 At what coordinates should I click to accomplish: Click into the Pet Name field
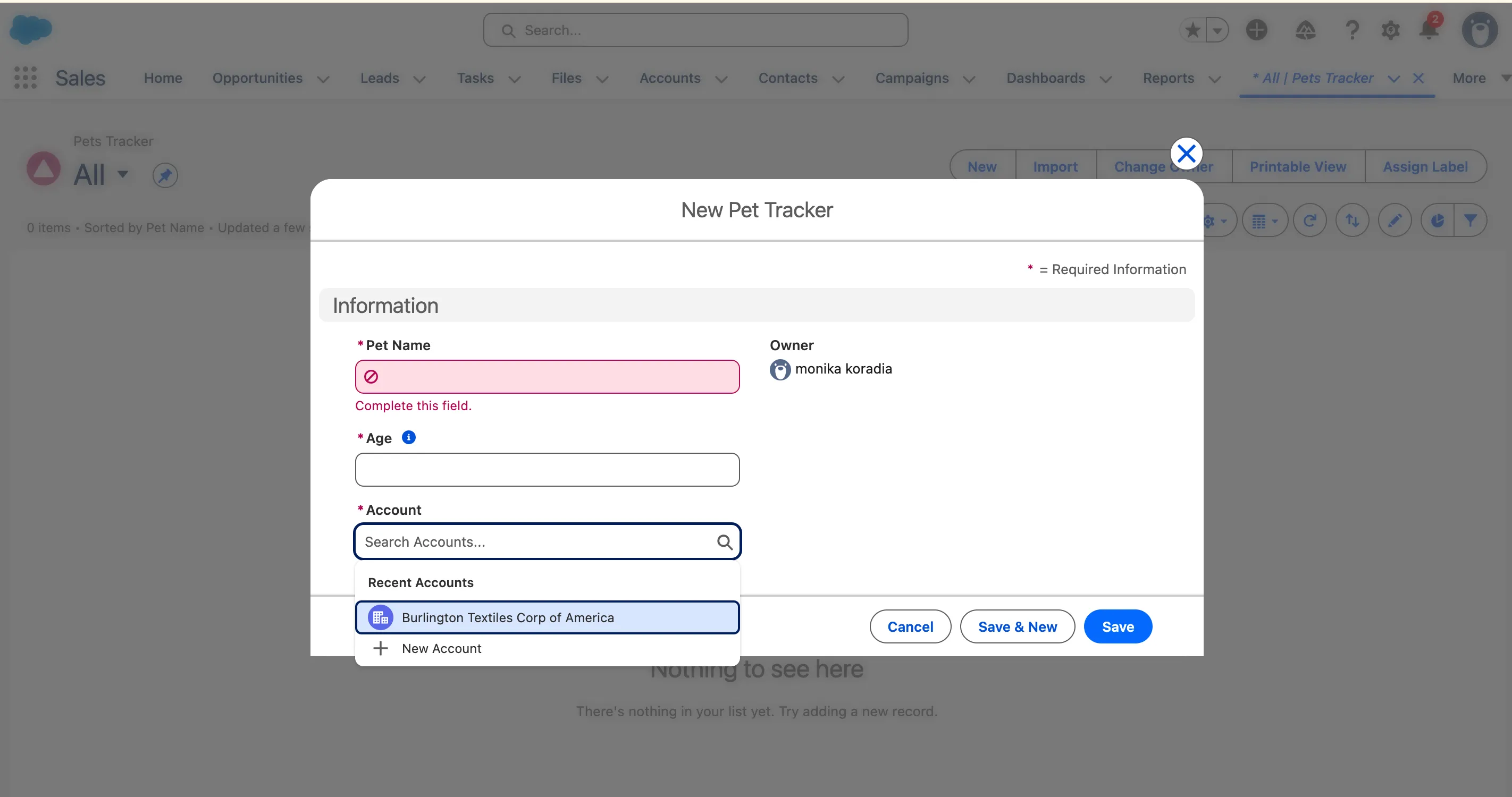pos(547,377)
